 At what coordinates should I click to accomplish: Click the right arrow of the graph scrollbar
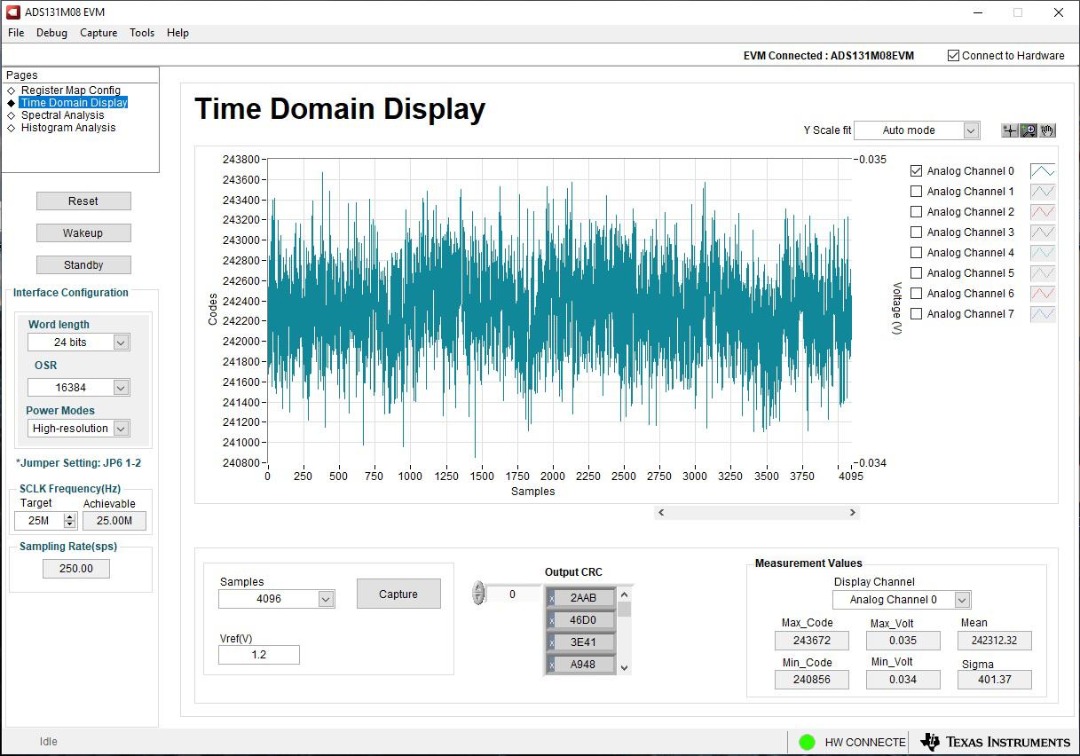852,512
